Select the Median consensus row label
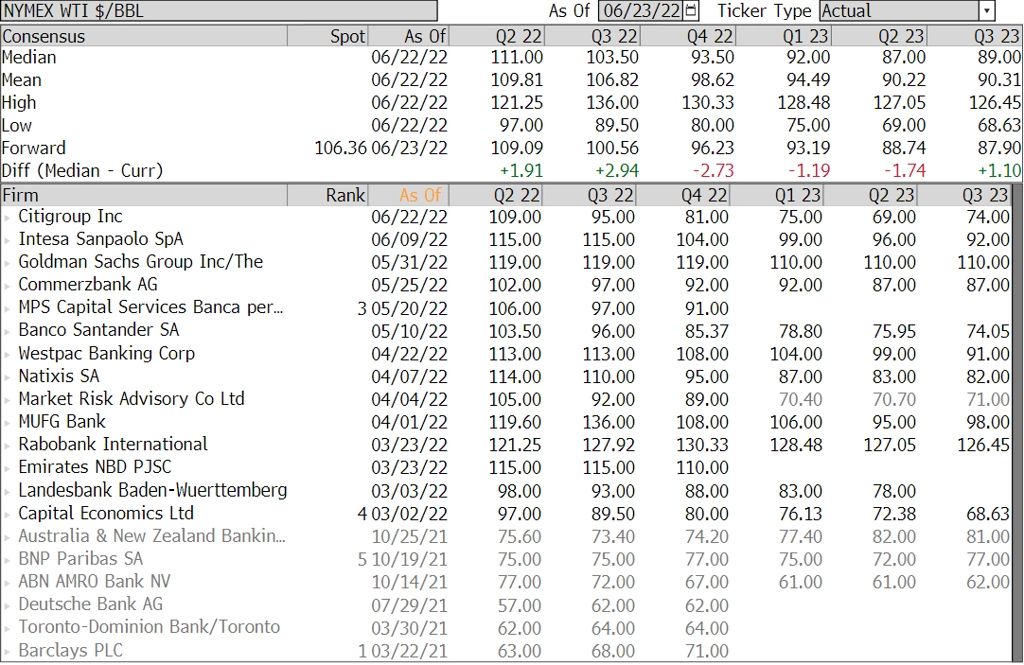 tap(29, 57)
